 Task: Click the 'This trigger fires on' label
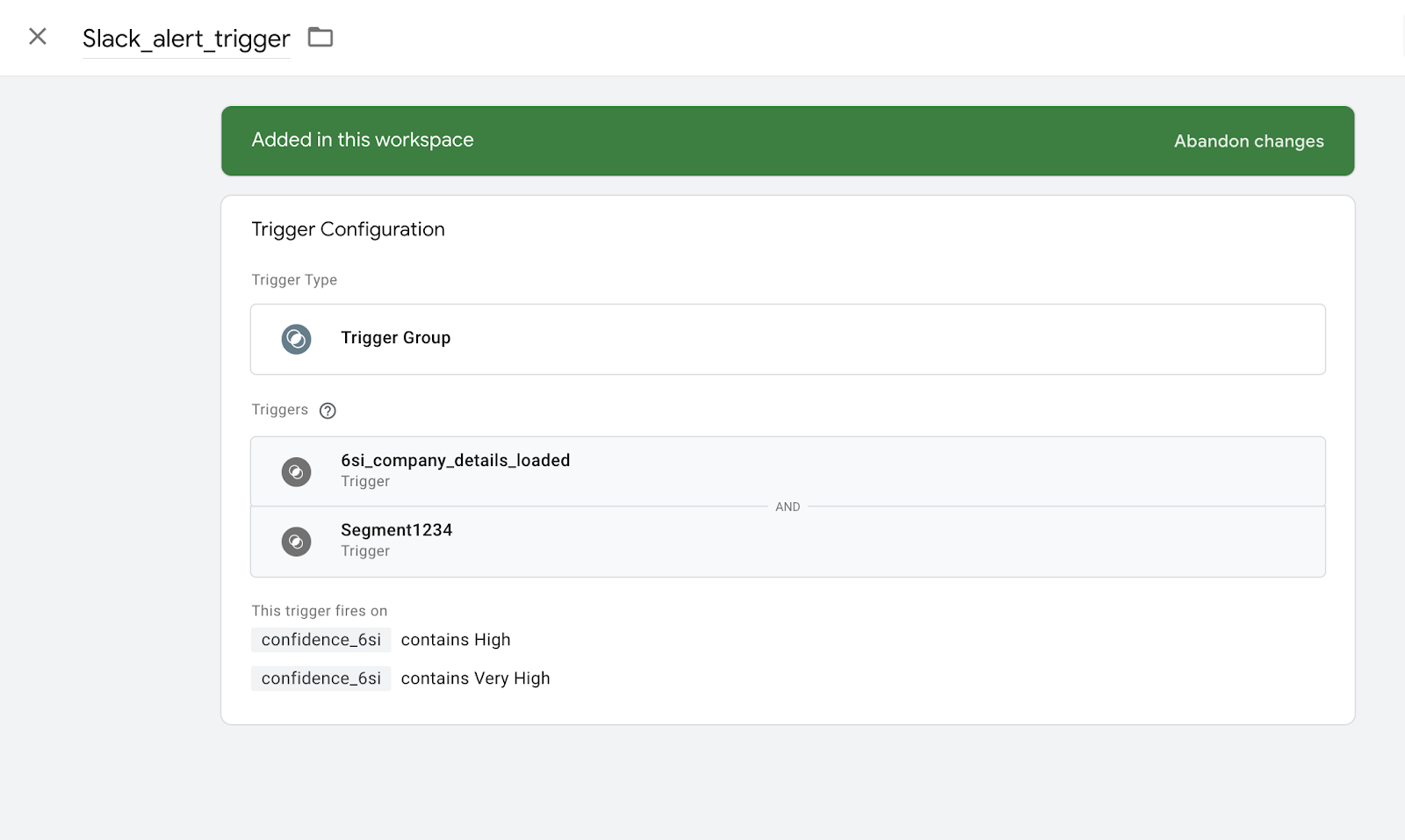pyautogui.click(x=319, y=611)
